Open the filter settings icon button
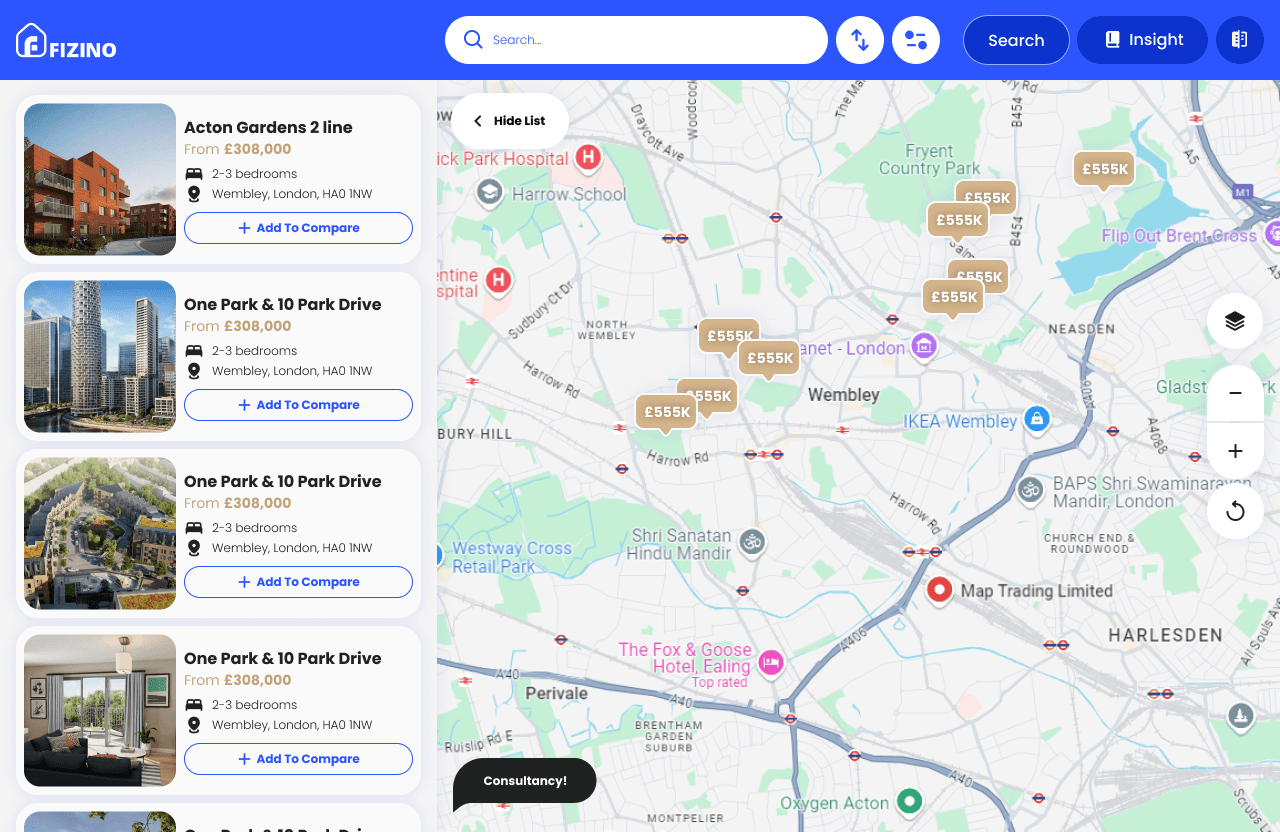 pos(916,40)
